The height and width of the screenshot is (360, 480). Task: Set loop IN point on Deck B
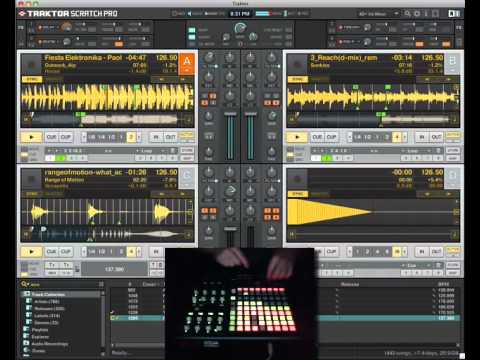[x=422, y=137]
